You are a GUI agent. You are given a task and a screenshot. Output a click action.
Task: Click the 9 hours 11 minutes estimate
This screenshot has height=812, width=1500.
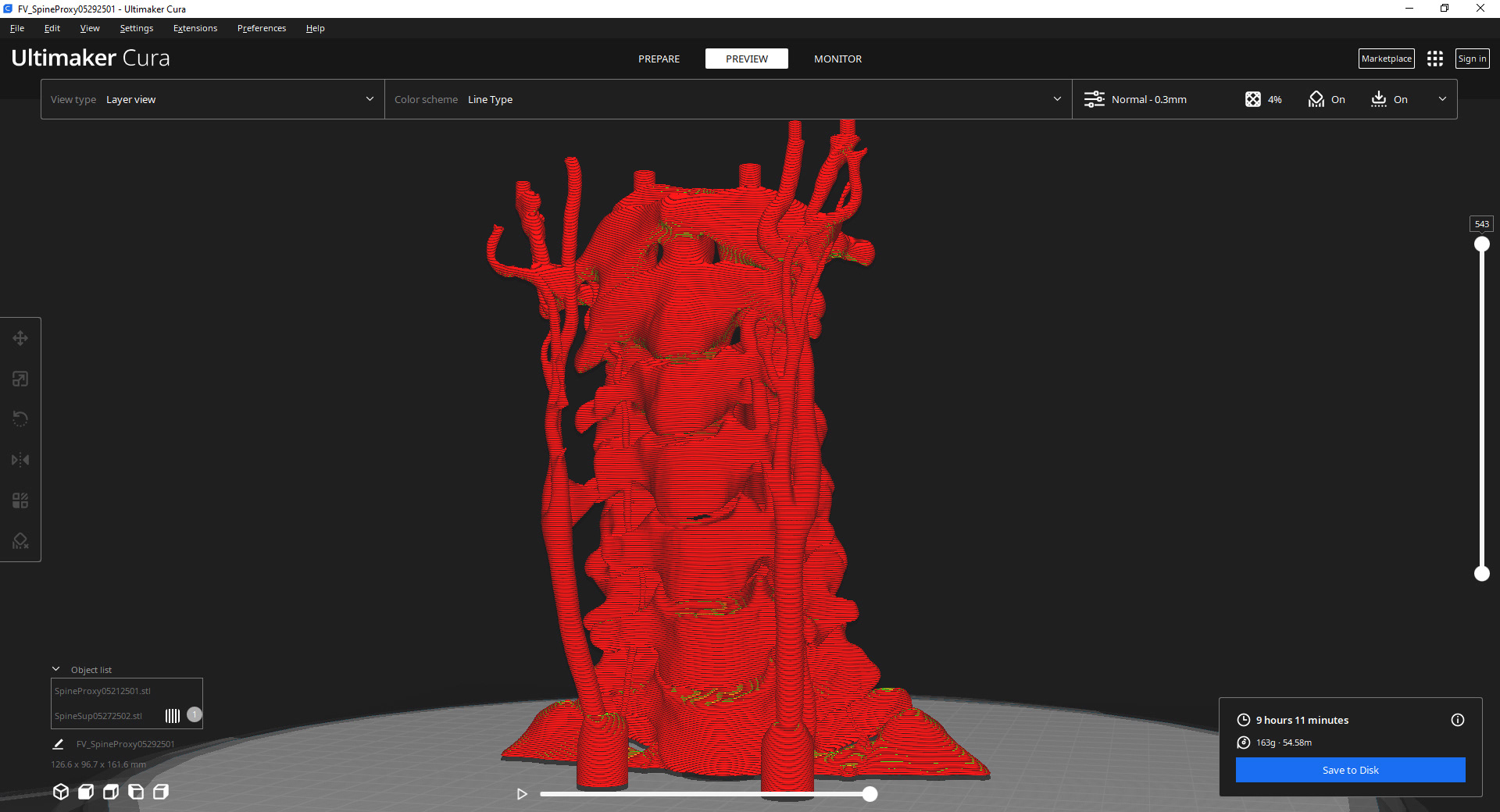(x=1302, y=720)
